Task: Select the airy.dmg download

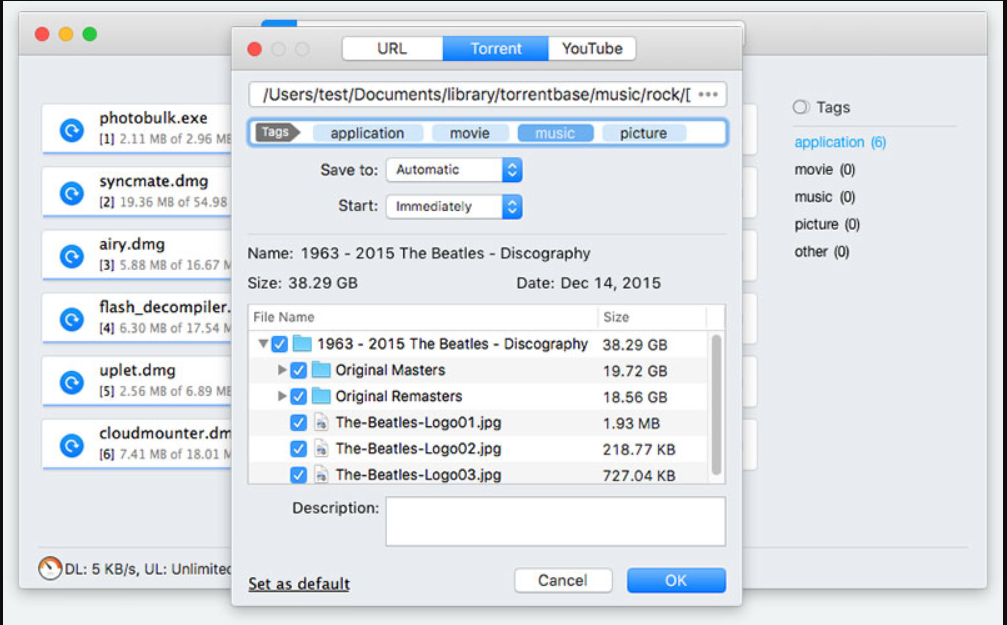Action: click(x=137, y=255)
